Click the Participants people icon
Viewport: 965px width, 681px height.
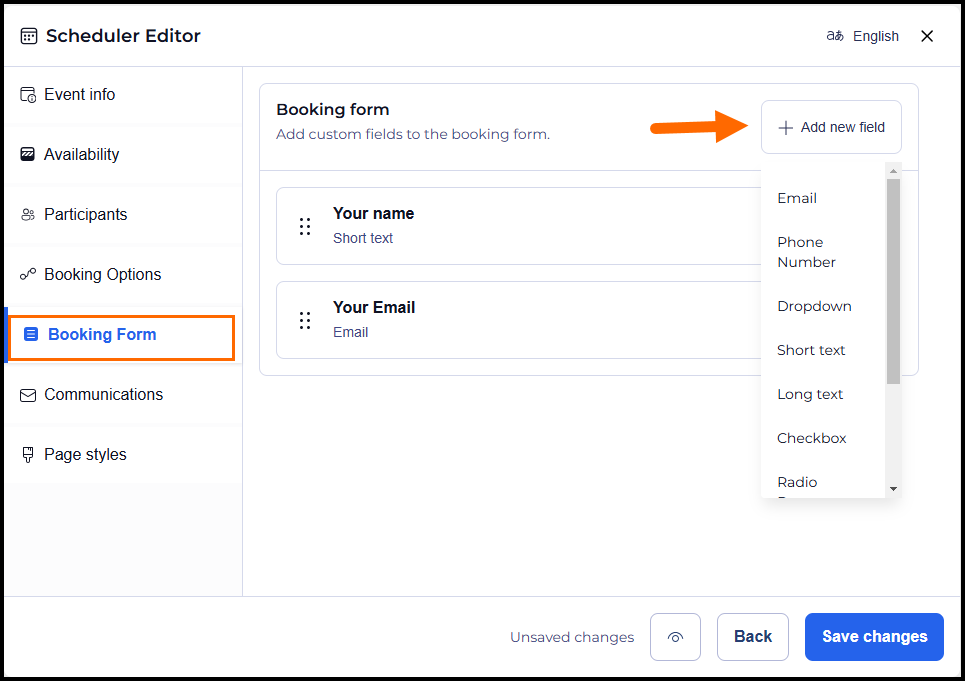pyautogui.click(x=28, y=215)
